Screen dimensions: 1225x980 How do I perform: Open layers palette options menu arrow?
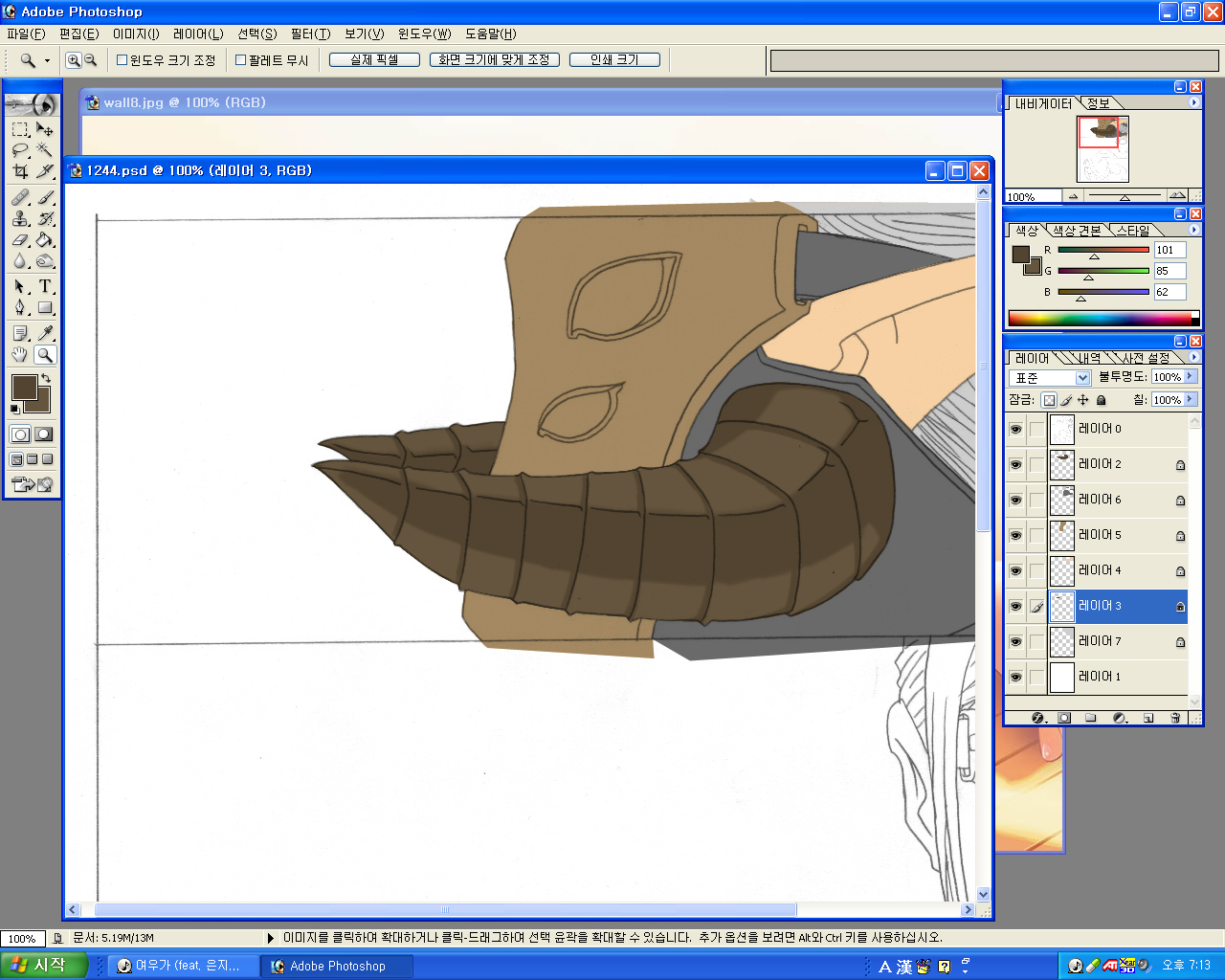pos(1194,357)
